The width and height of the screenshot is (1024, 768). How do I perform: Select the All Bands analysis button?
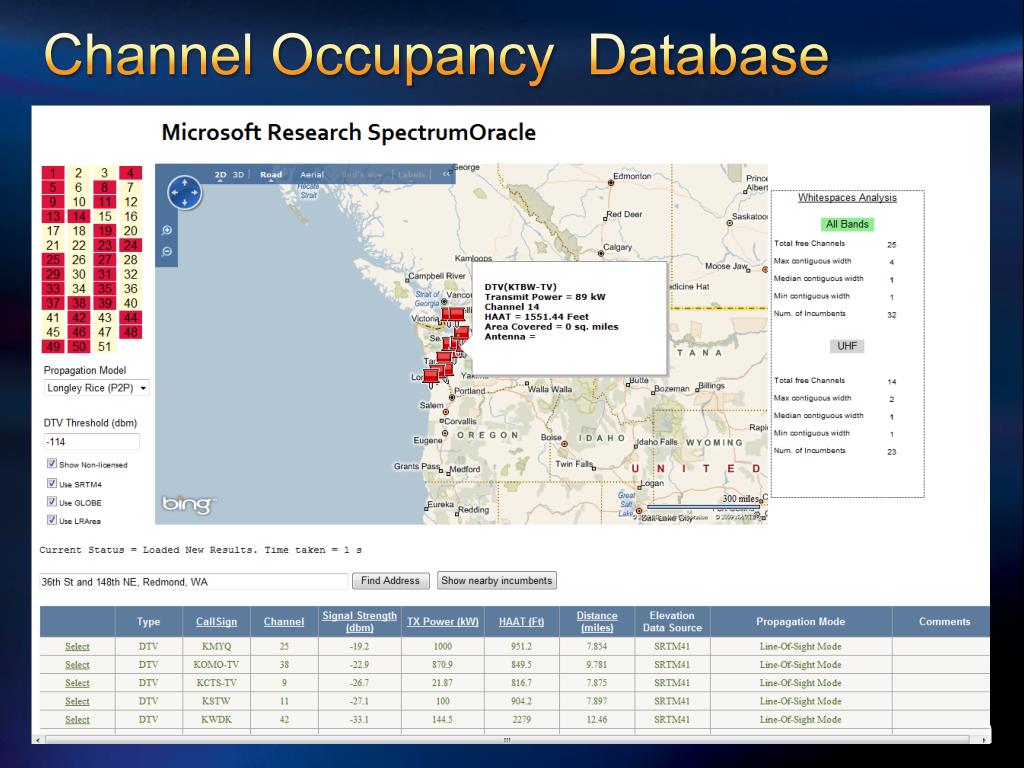(847, 224)
